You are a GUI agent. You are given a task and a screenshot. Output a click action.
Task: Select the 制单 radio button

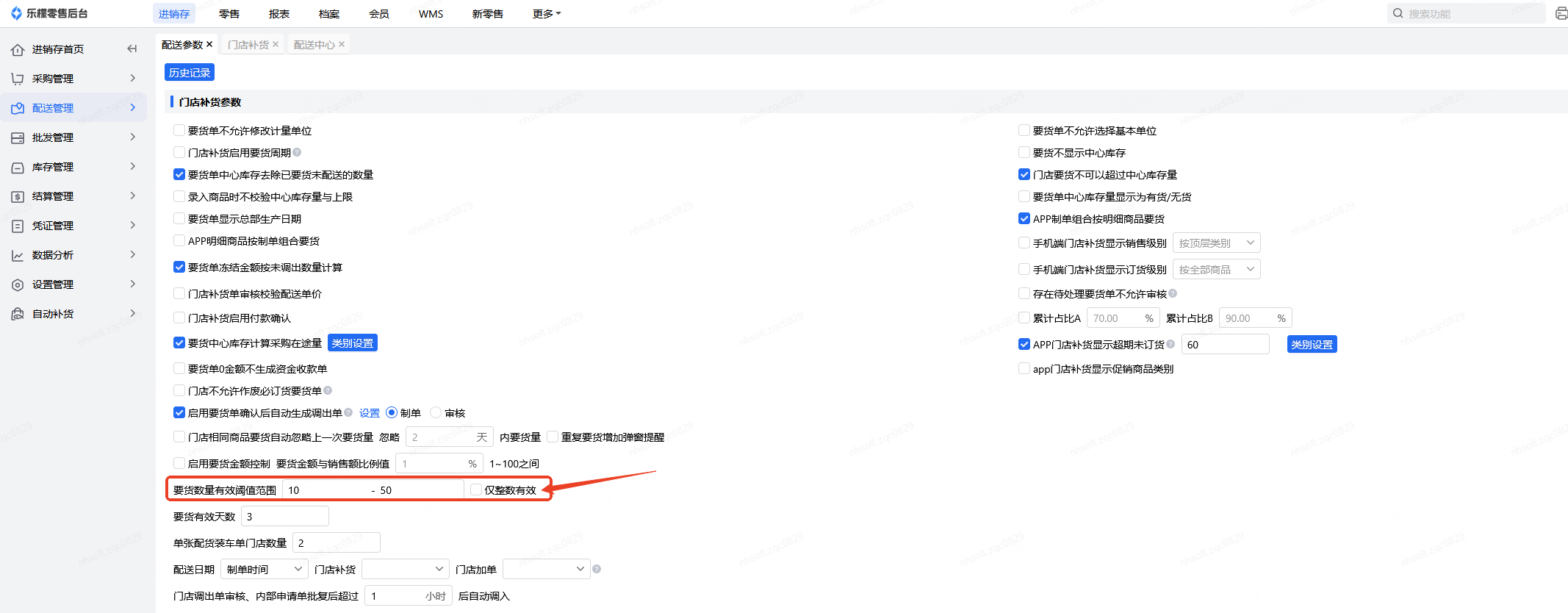(392, 412)
